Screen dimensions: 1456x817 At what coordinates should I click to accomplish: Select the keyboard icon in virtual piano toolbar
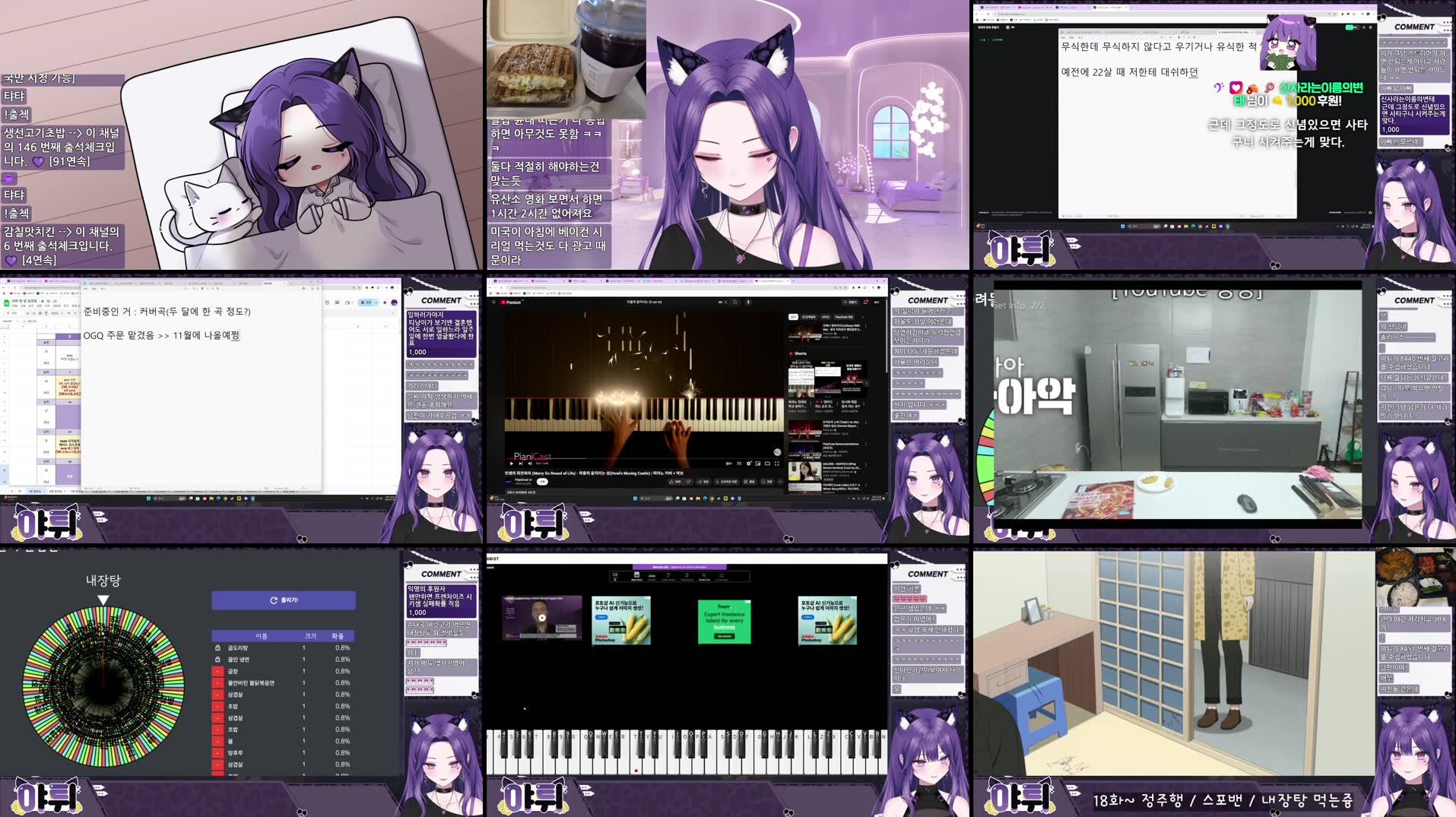click(637, 575)
